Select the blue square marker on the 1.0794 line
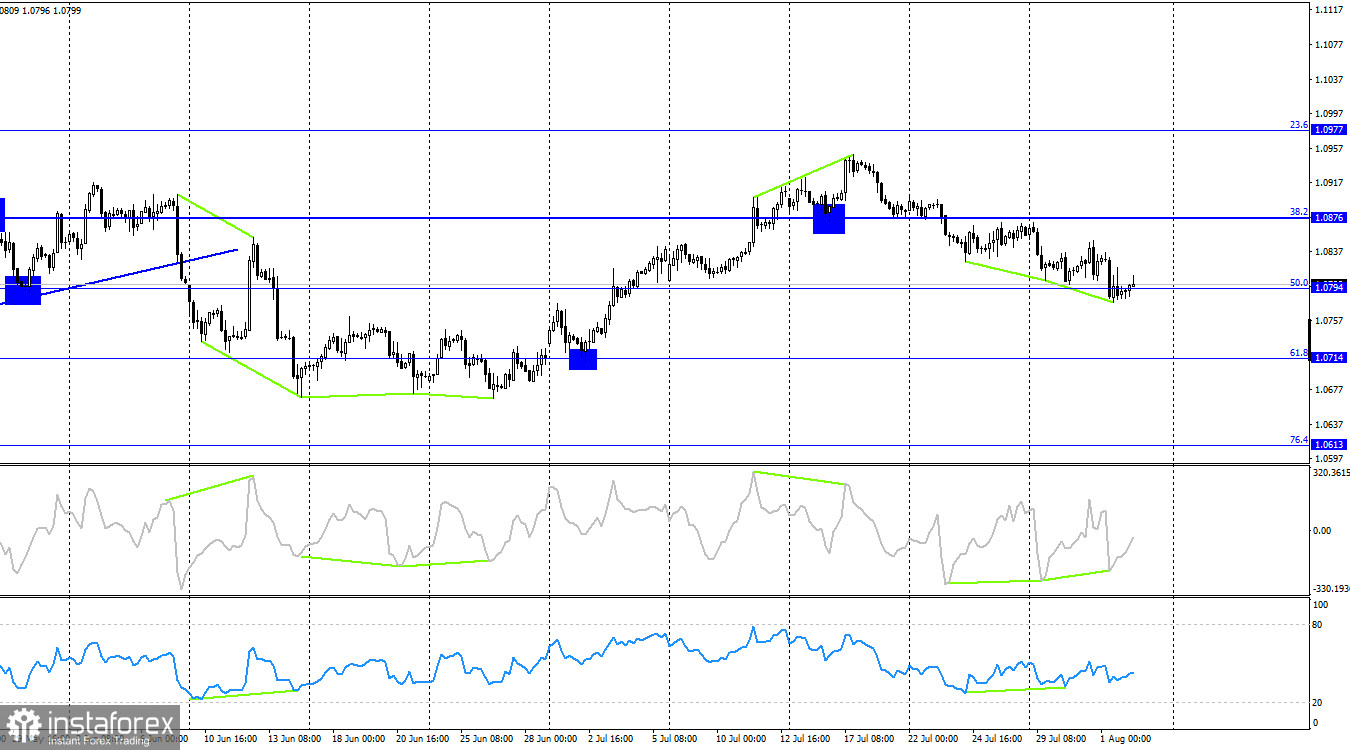 coord(23,290)
